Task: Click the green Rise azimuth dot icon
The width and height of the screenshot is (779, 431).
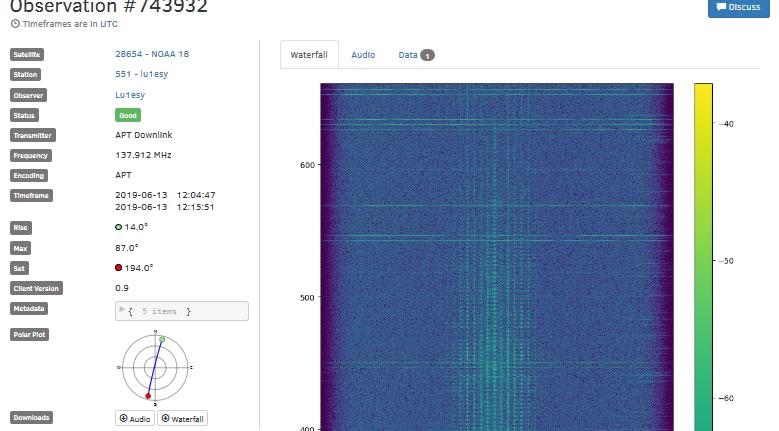Action: coord(119,227)
